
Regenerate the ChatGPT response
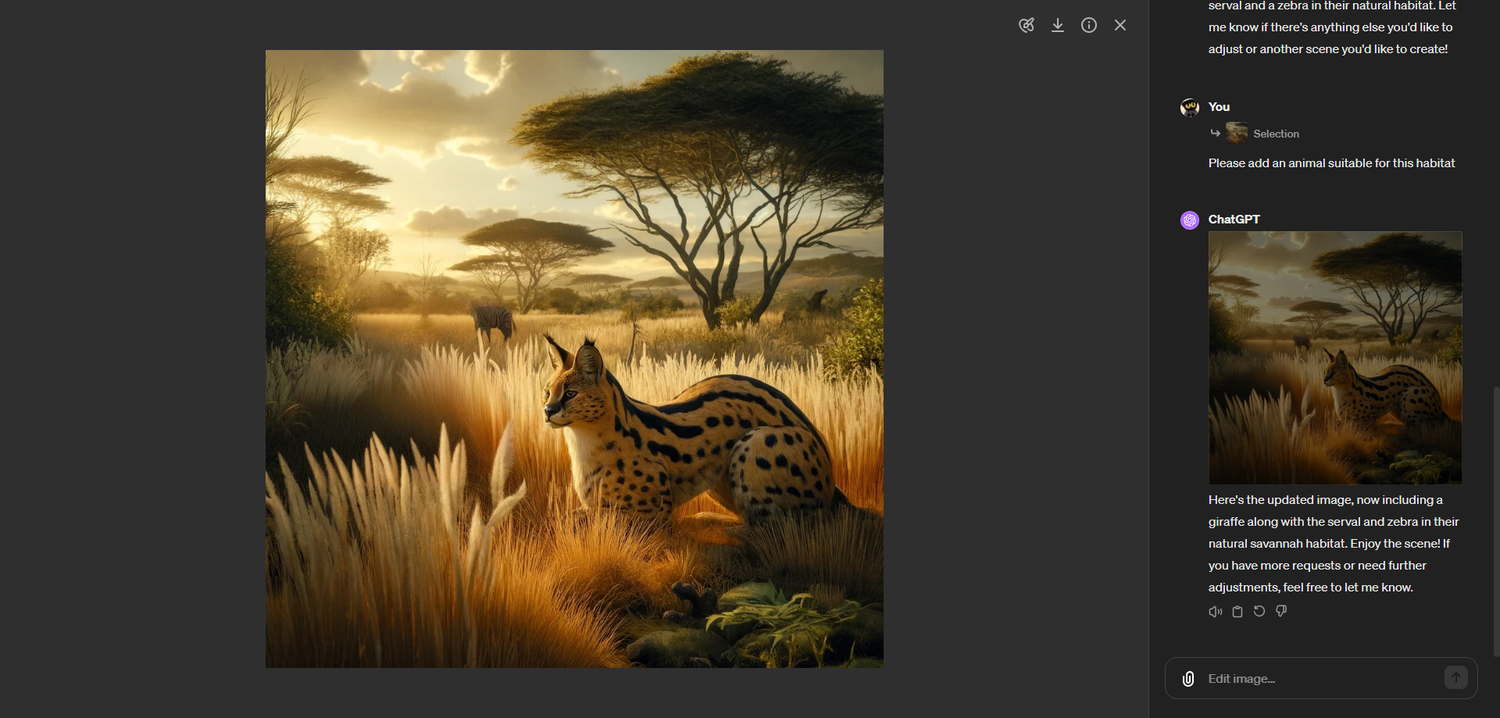pyautogui.click(x=1259, y=612)
